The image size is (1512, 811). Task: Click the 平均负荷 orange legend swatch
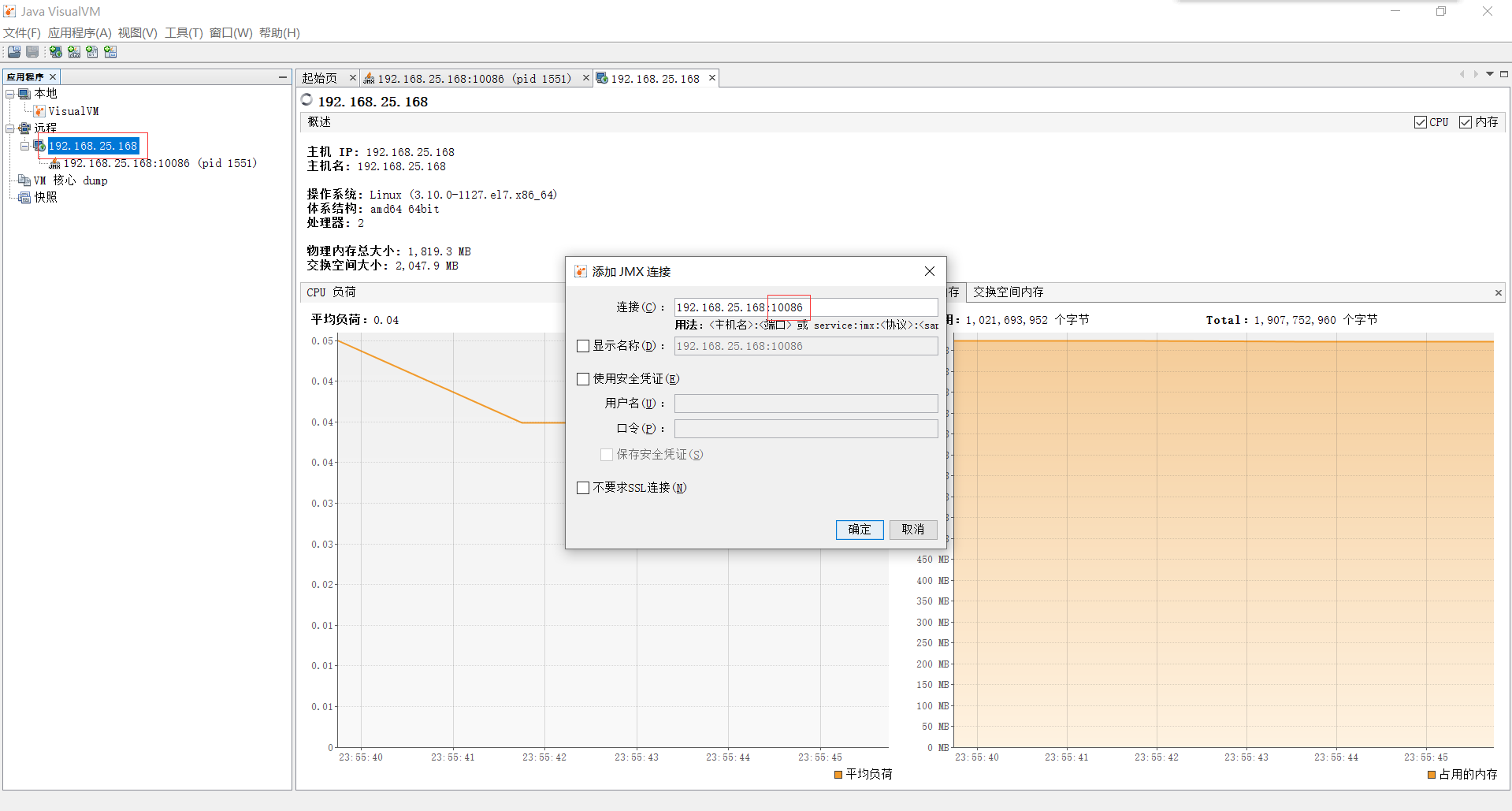[x=838, y=775]
